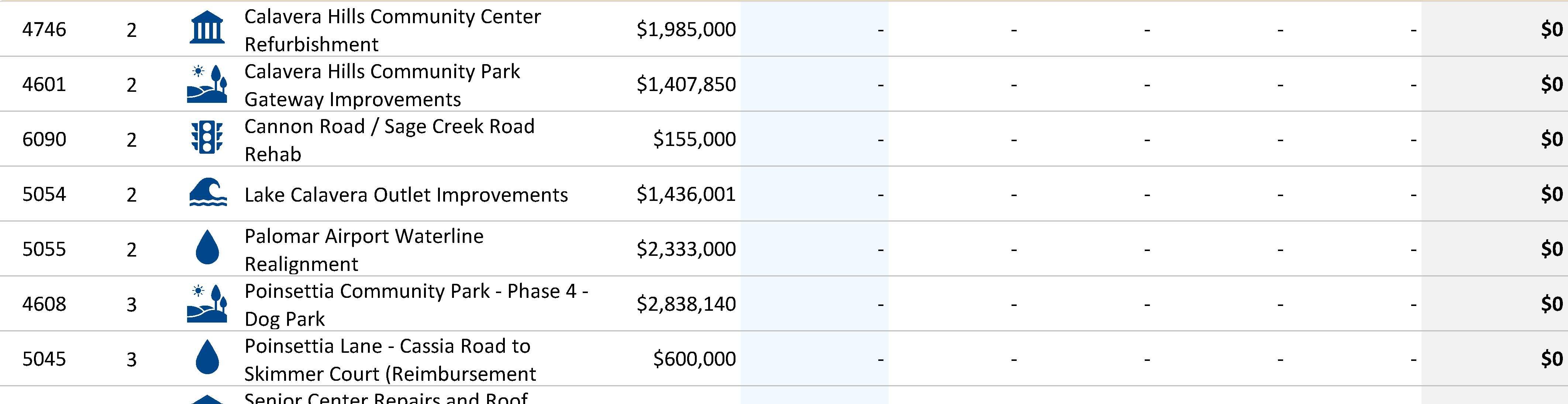This screenshot has width=1568, height=404.
Task: Click the $1,985,000 amount cell
Action: pyautogui.click(x=685, y=29)
